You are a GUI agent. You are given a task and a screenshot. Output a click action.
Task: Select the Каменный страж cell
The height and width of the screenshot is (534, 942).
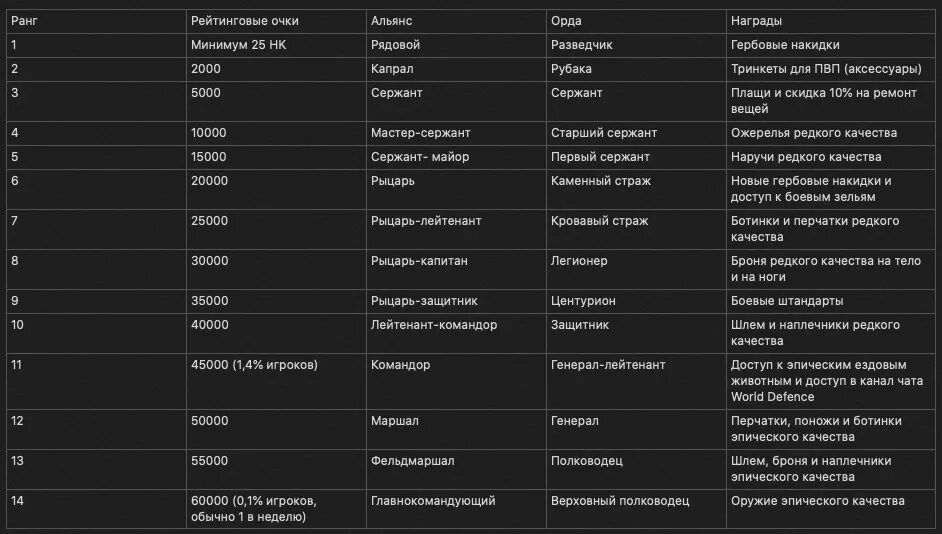(636, 189)
